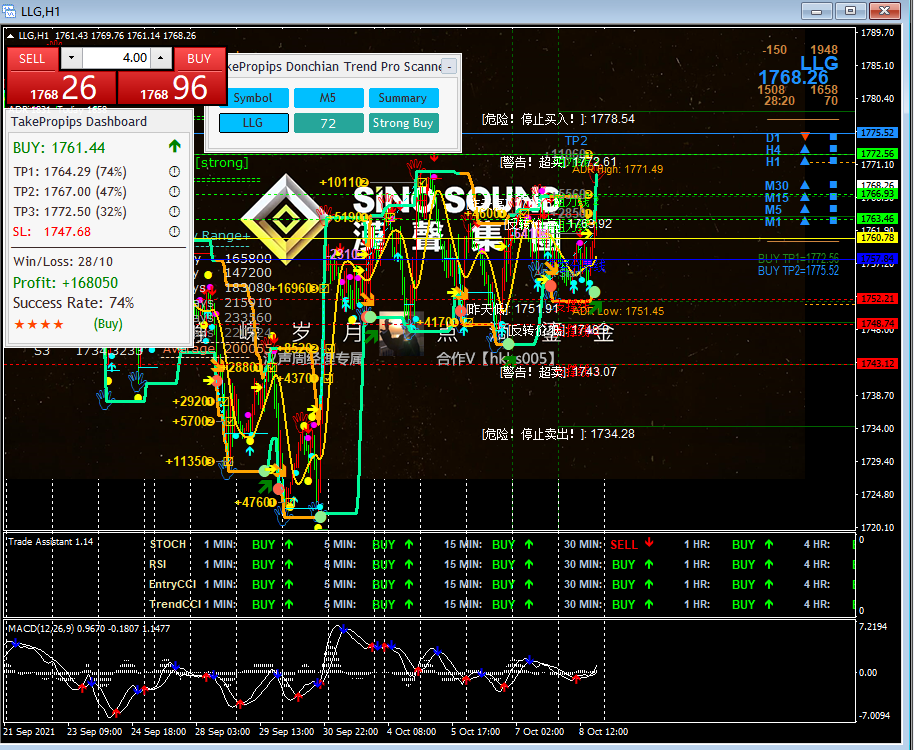The height and width of the screenshot is (750, 914).
Task: Click the 30 Sep 22:00 time axis label
Action: pyautogui.click(x=350, y=731)
